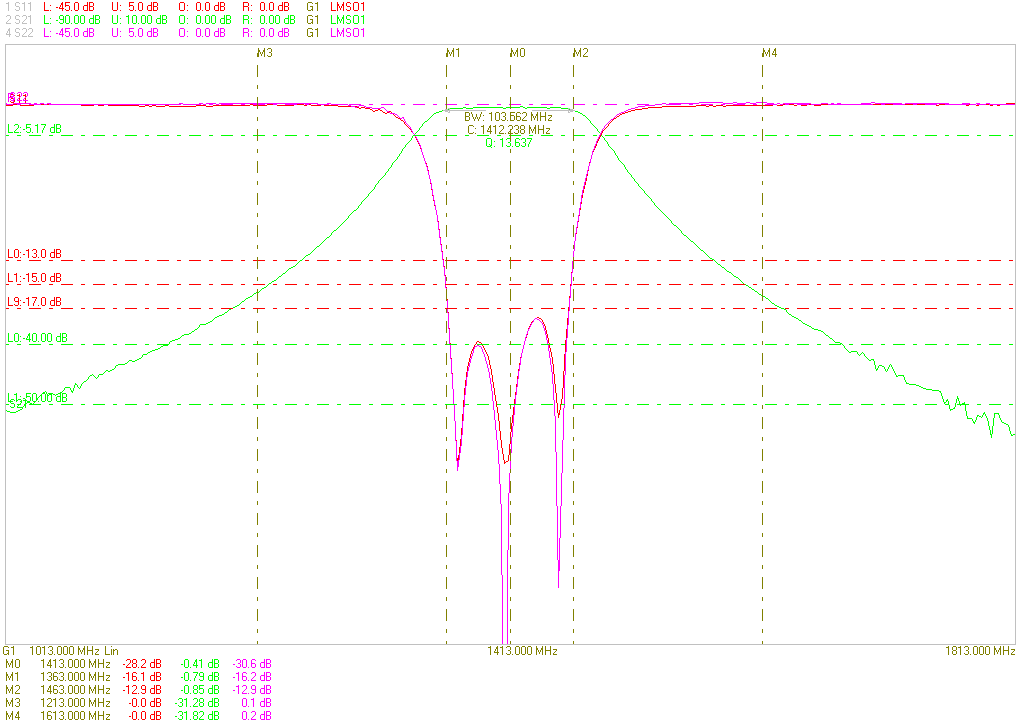Click limit line label 'L1:-50.00 dB'
The image size is (1020, 726).
(x=37, y=397)
